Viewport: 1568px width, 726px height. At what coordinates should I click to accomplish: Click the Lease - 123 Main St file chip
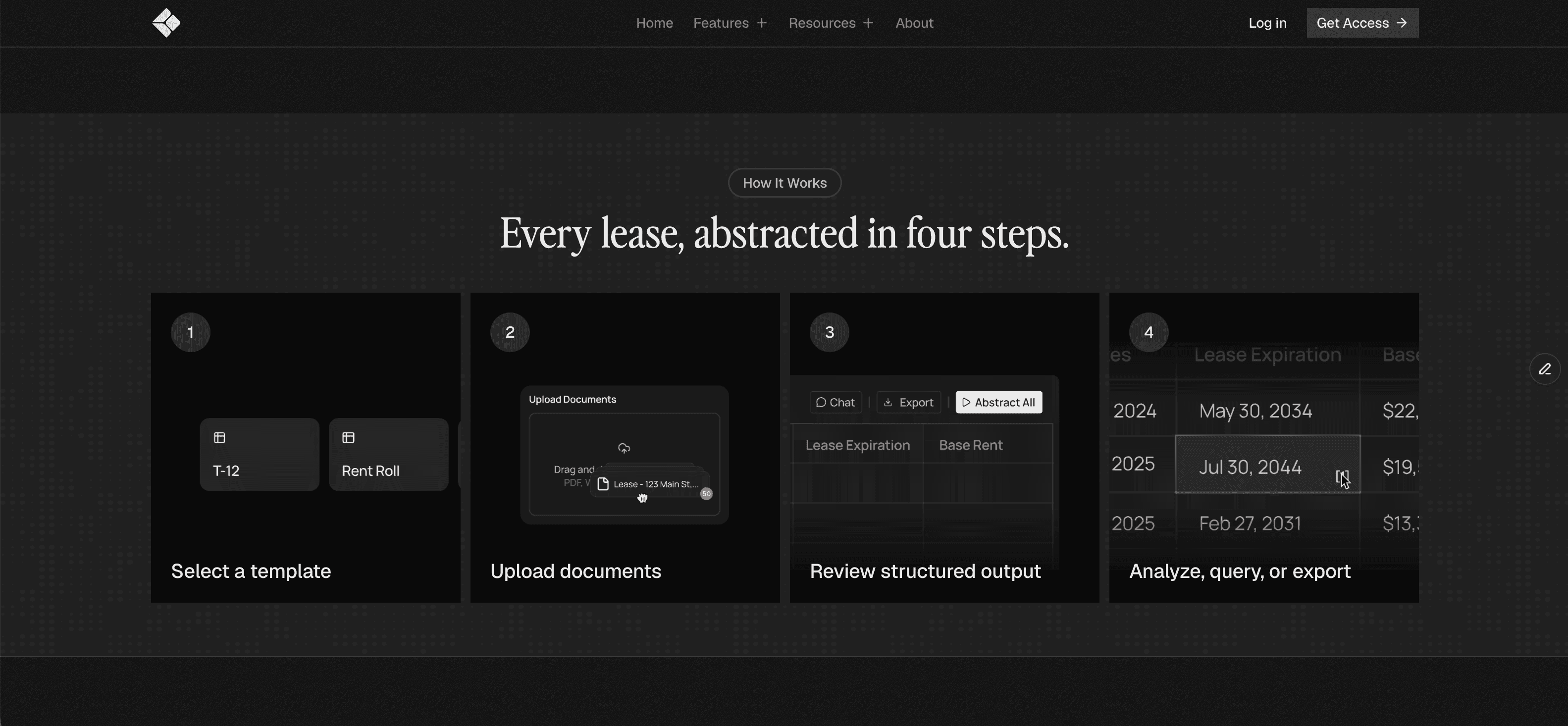coord(649,484)
